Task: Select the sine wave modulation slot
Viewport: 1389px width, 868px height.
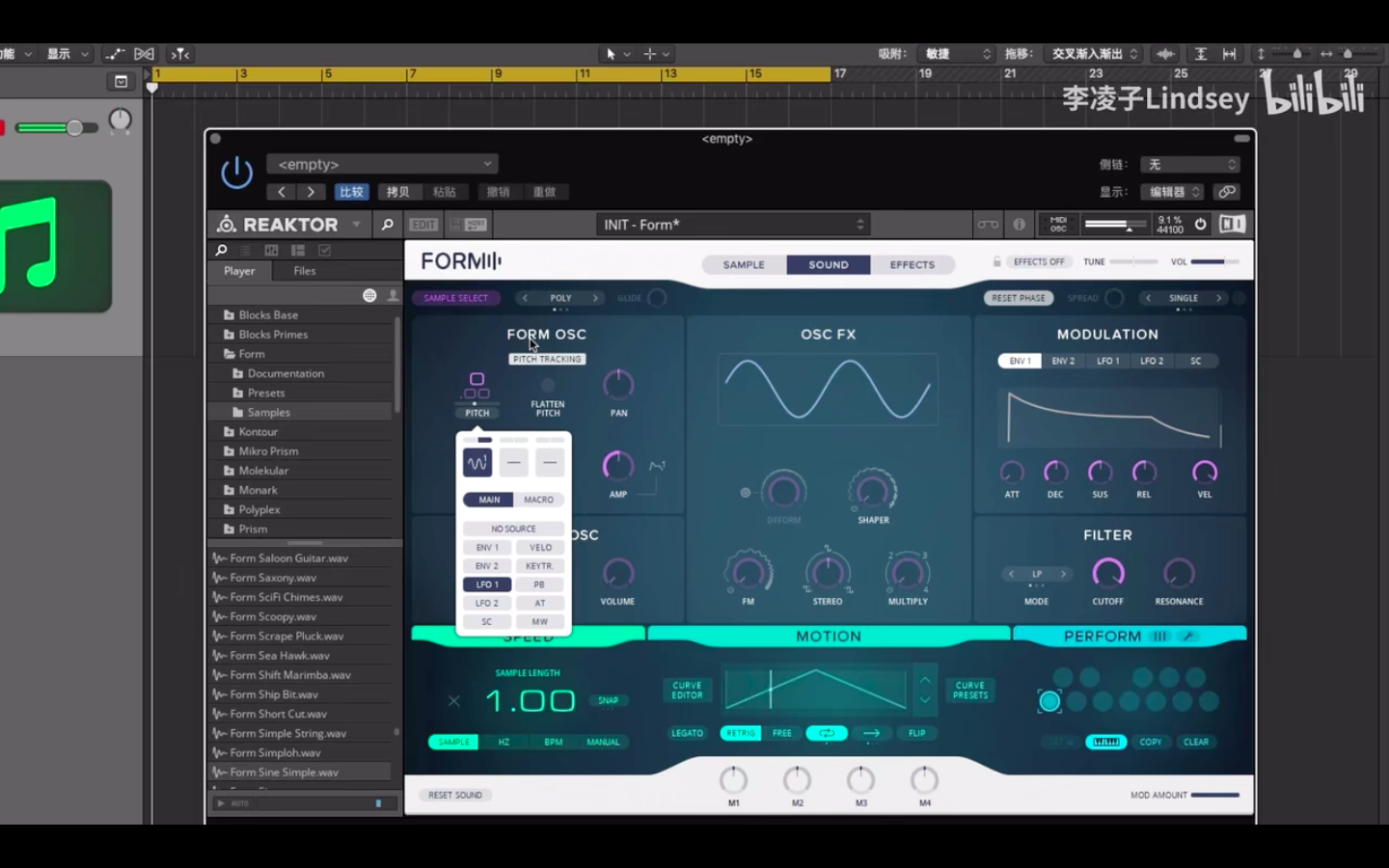Action: 477,463
